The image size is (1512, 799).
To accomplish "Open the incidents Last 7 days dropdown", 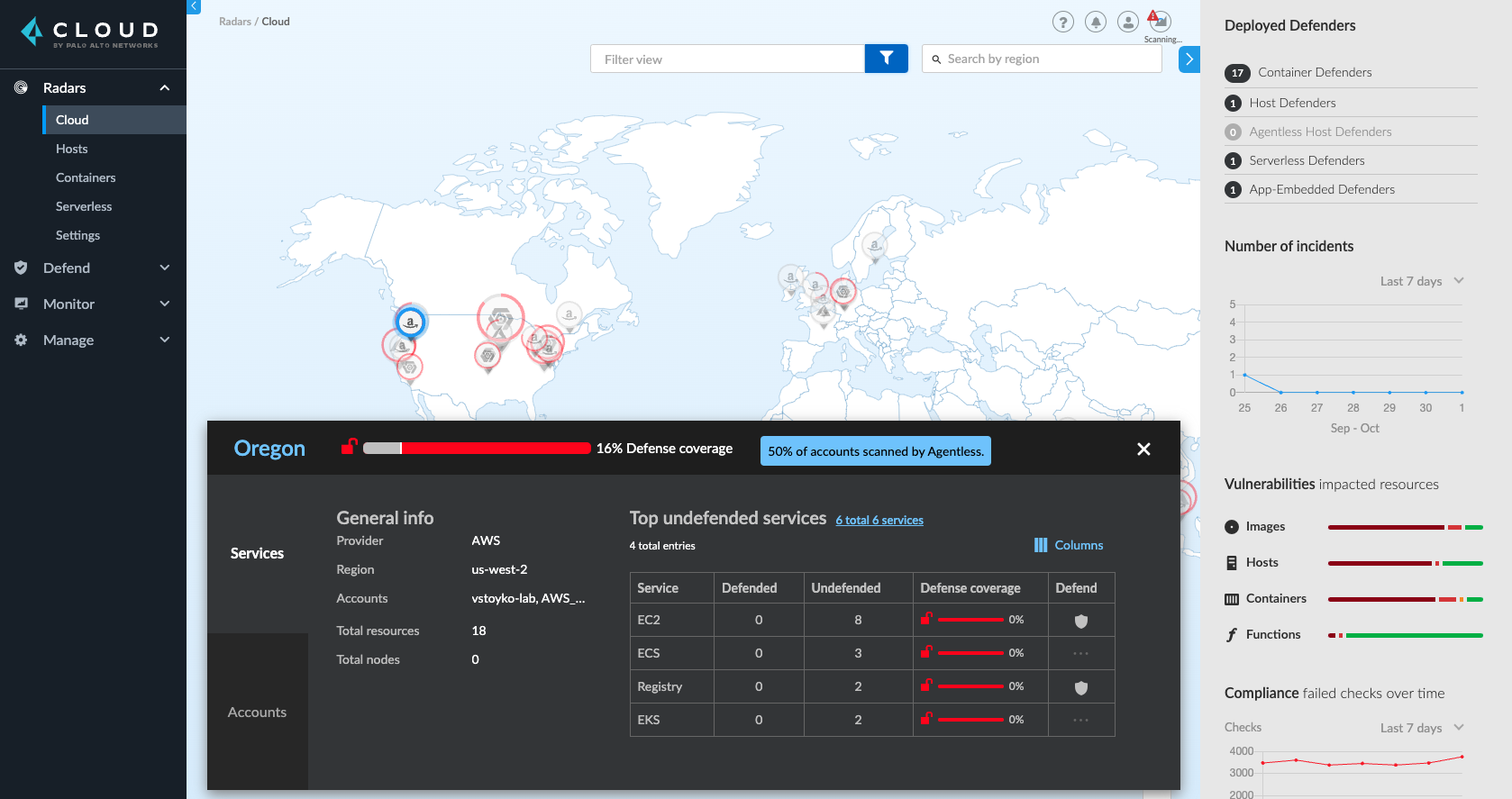I will tap(1422, 281).
